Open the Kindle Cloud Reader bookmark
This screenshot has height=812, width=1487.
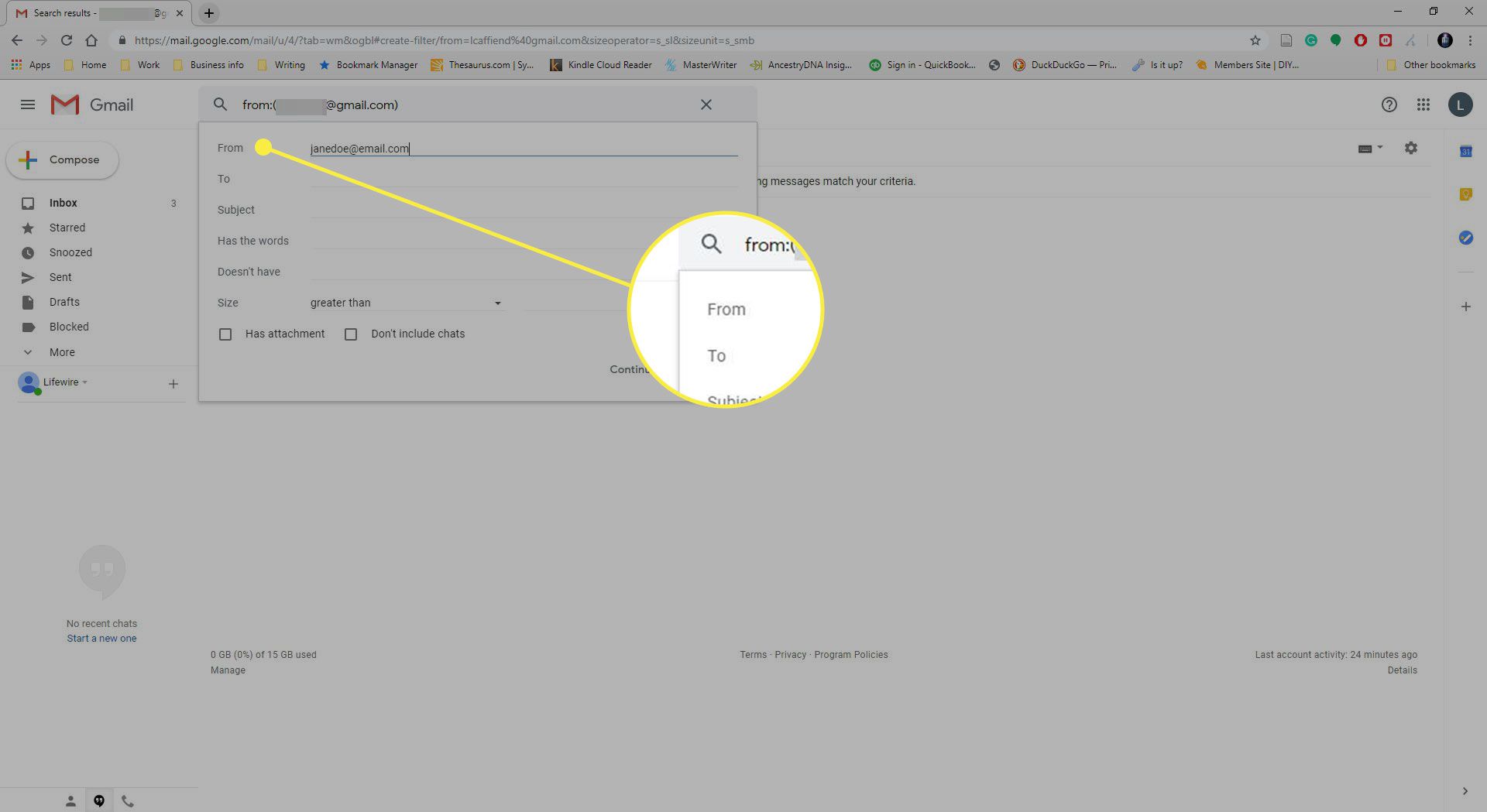click(x=601, y=65)
